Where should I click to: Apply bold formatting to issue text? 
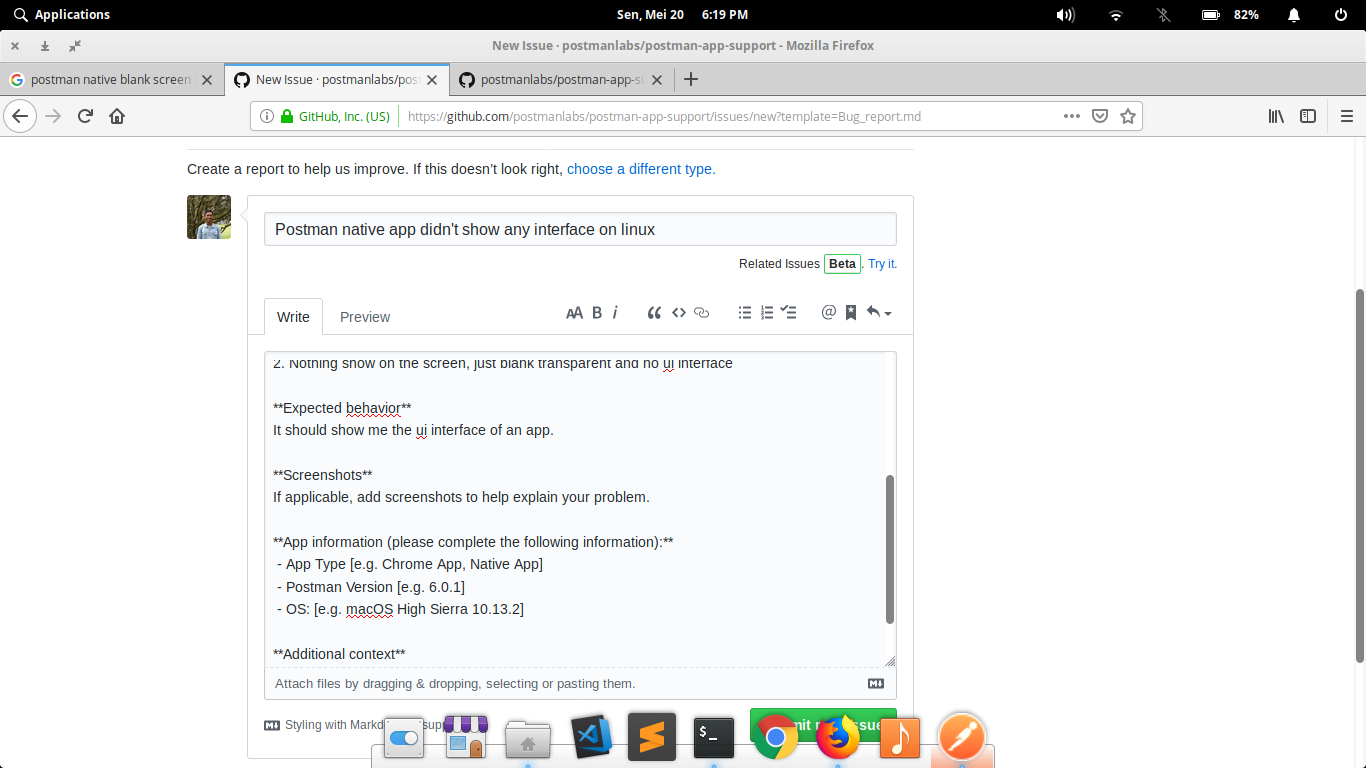click(x=596, y=312)
